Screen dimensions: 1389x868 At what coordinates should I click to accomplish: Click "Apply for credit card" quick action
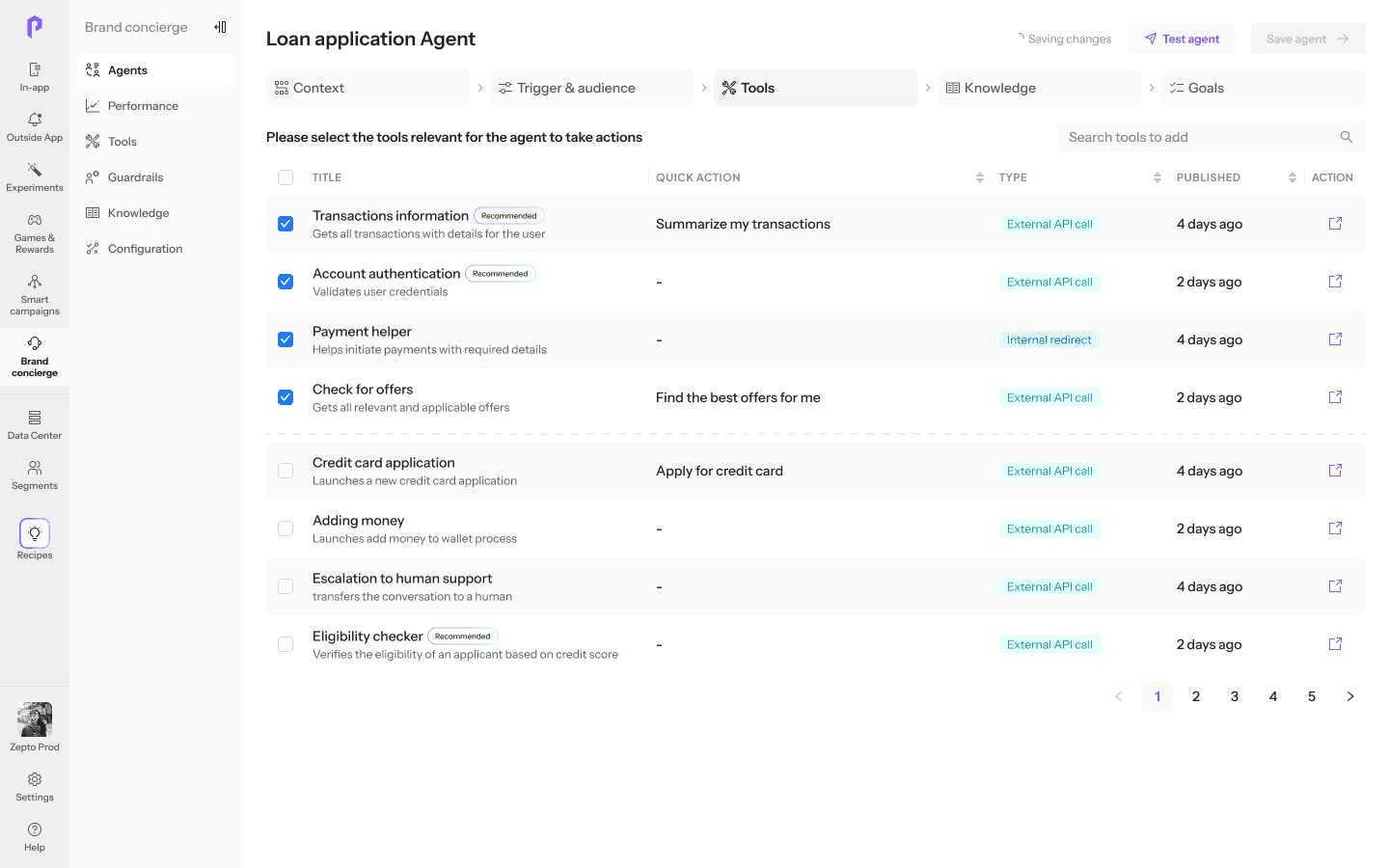pyautogui.click(x=720, y=471)
